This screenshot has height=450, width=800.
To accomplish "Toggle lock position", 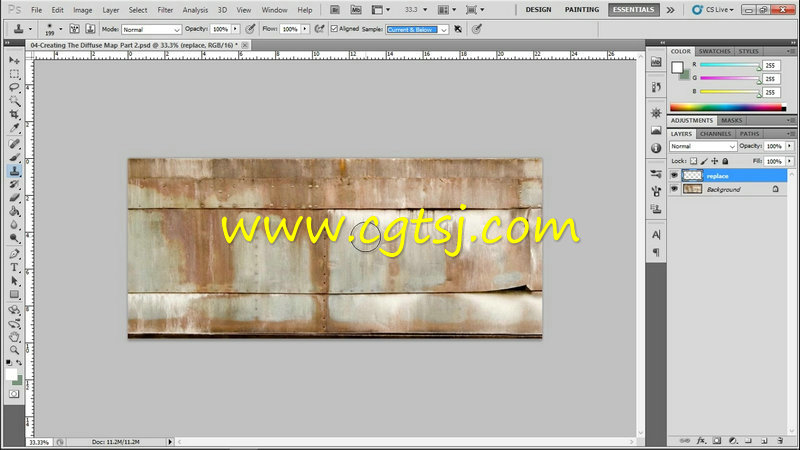I will pos(715,161).
